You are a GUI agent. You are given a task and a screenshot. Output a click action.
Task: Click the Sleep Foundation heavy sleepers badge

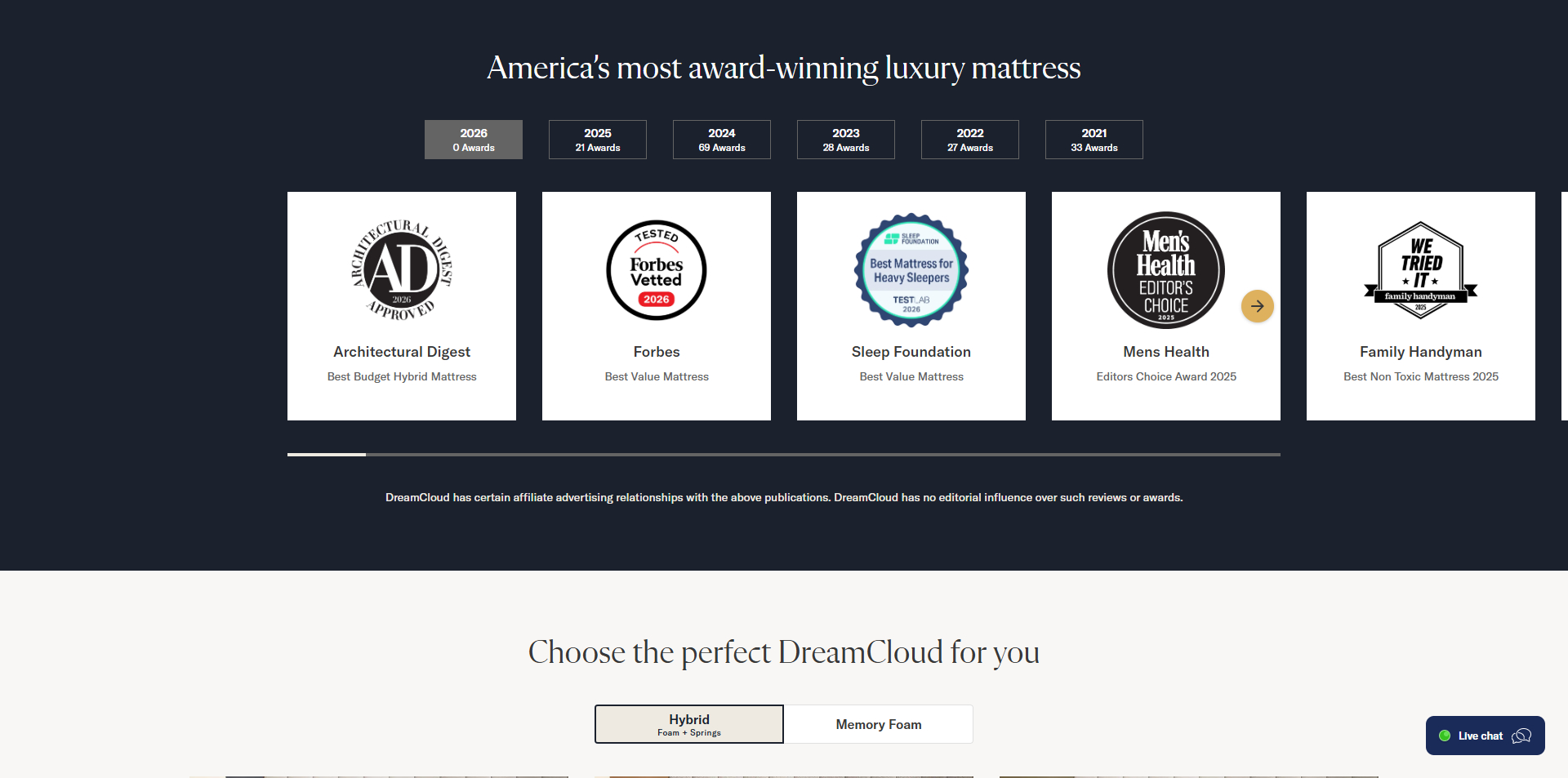click(911, 270)
